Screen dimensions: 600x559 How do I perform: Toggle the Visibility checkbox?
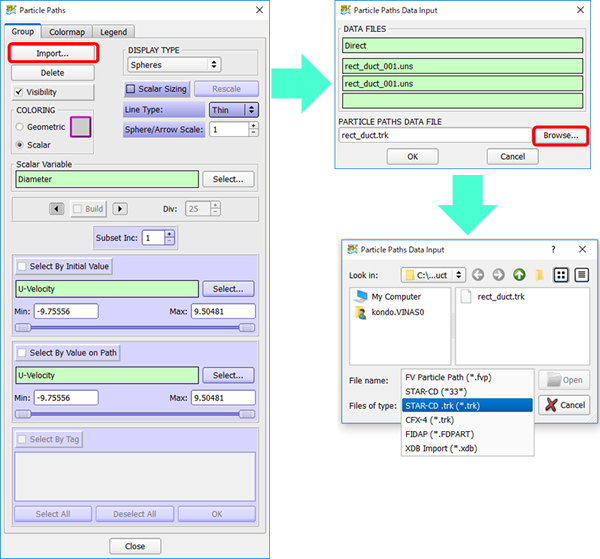[21, 92]
